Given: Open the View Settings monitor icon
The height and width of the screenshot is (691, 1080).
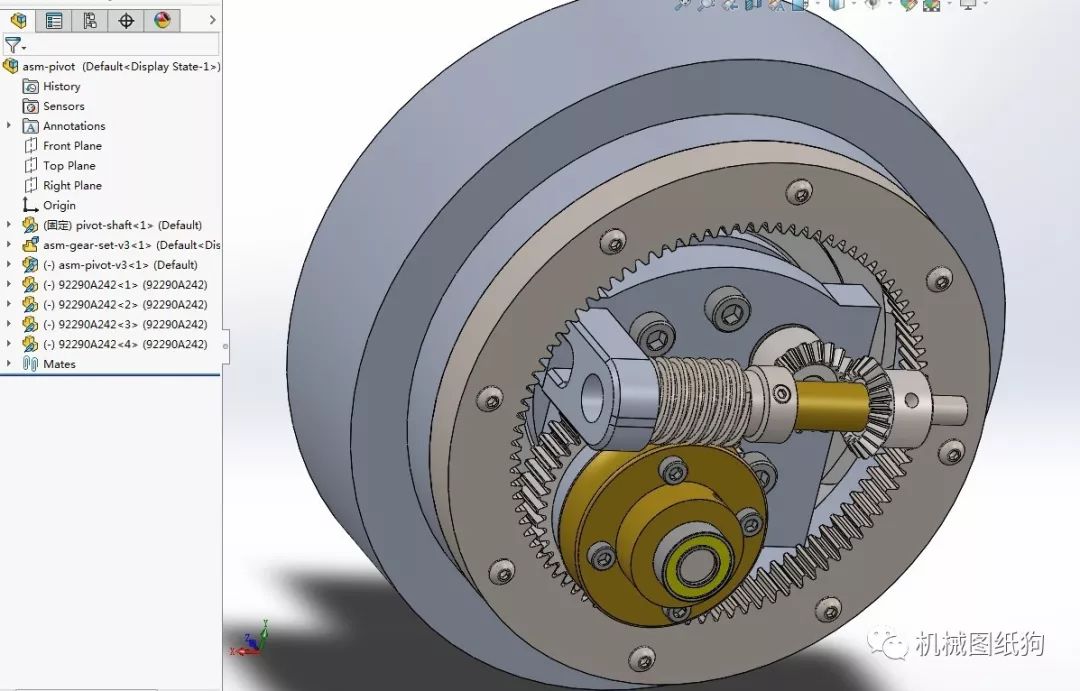Looking at the screenshot, I should (968, 5).
